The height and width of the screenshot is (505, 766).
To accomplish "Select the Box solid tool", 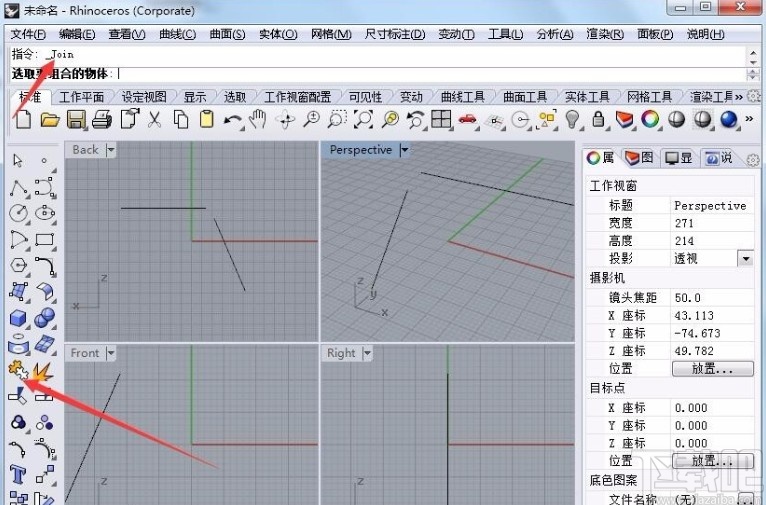I will (x=18, y=318).
